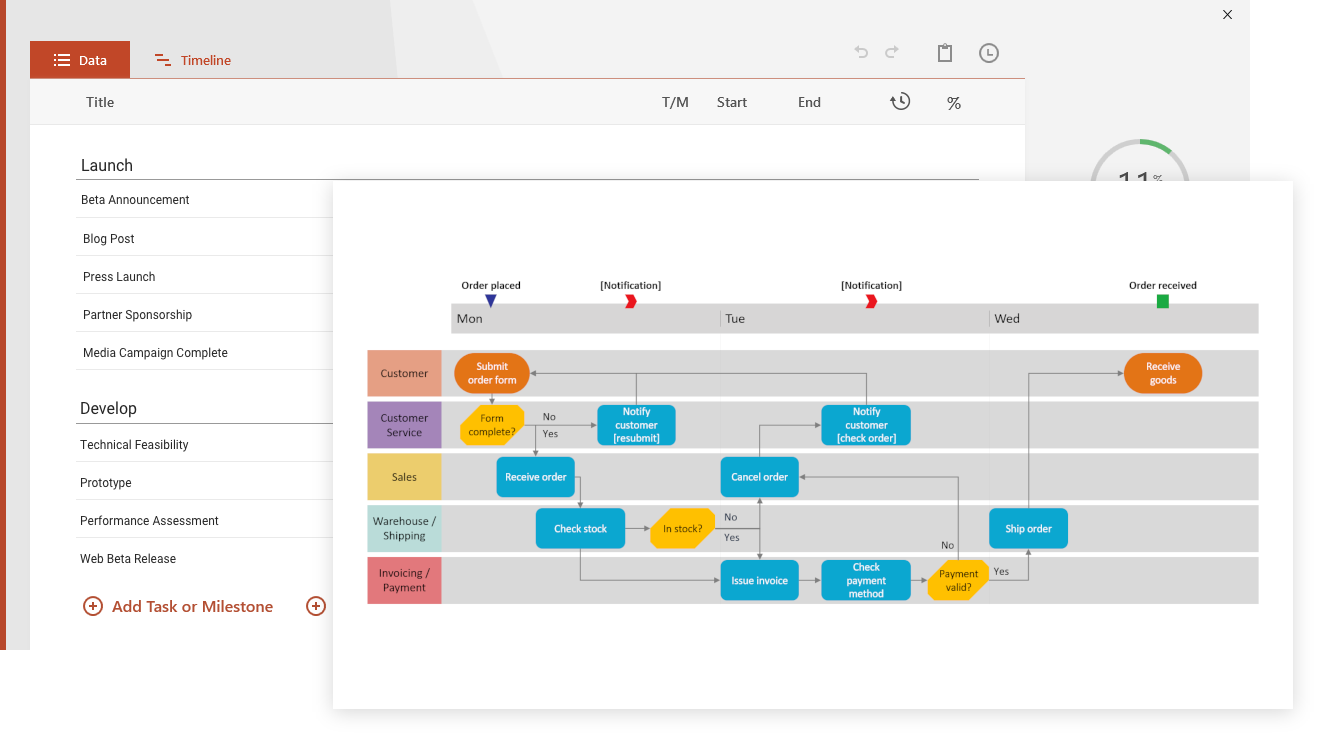Click the Order placed milestone marker
This screenshot has height=742, width=1323.
[491, 298]
